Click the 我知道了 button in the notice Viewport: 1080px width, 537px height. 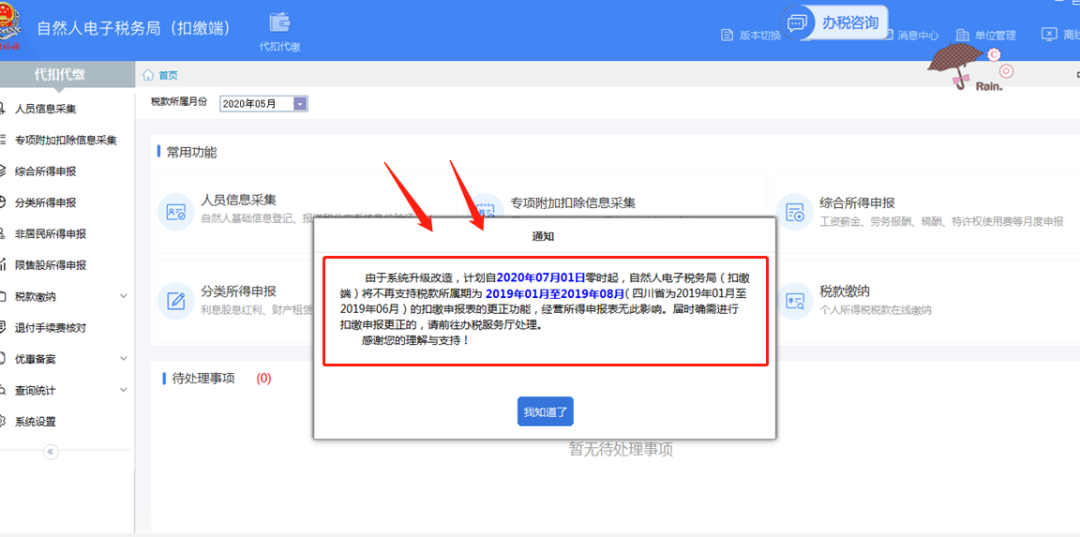(x=545, y=412)
